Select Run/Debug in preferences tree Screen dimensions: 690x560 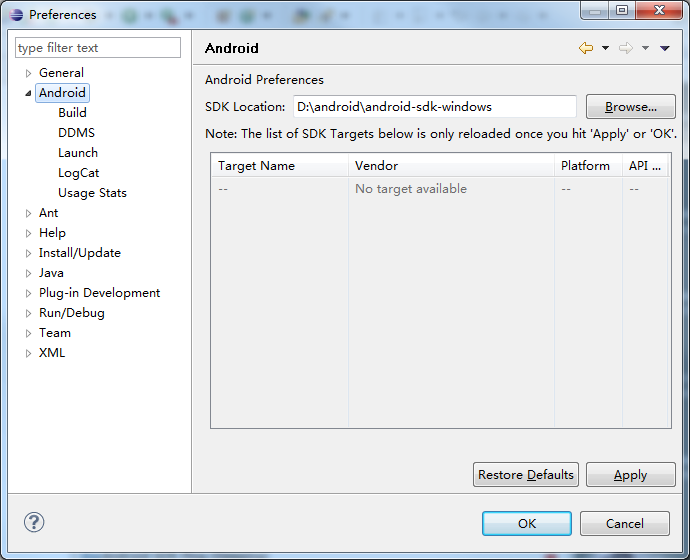72,313
